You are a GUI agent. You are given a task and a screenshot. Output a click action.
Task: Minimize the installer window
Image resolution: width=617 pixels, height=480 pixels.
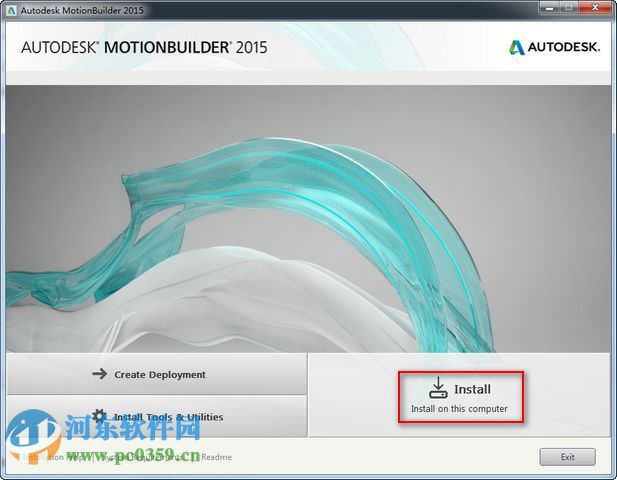point(549,7)
